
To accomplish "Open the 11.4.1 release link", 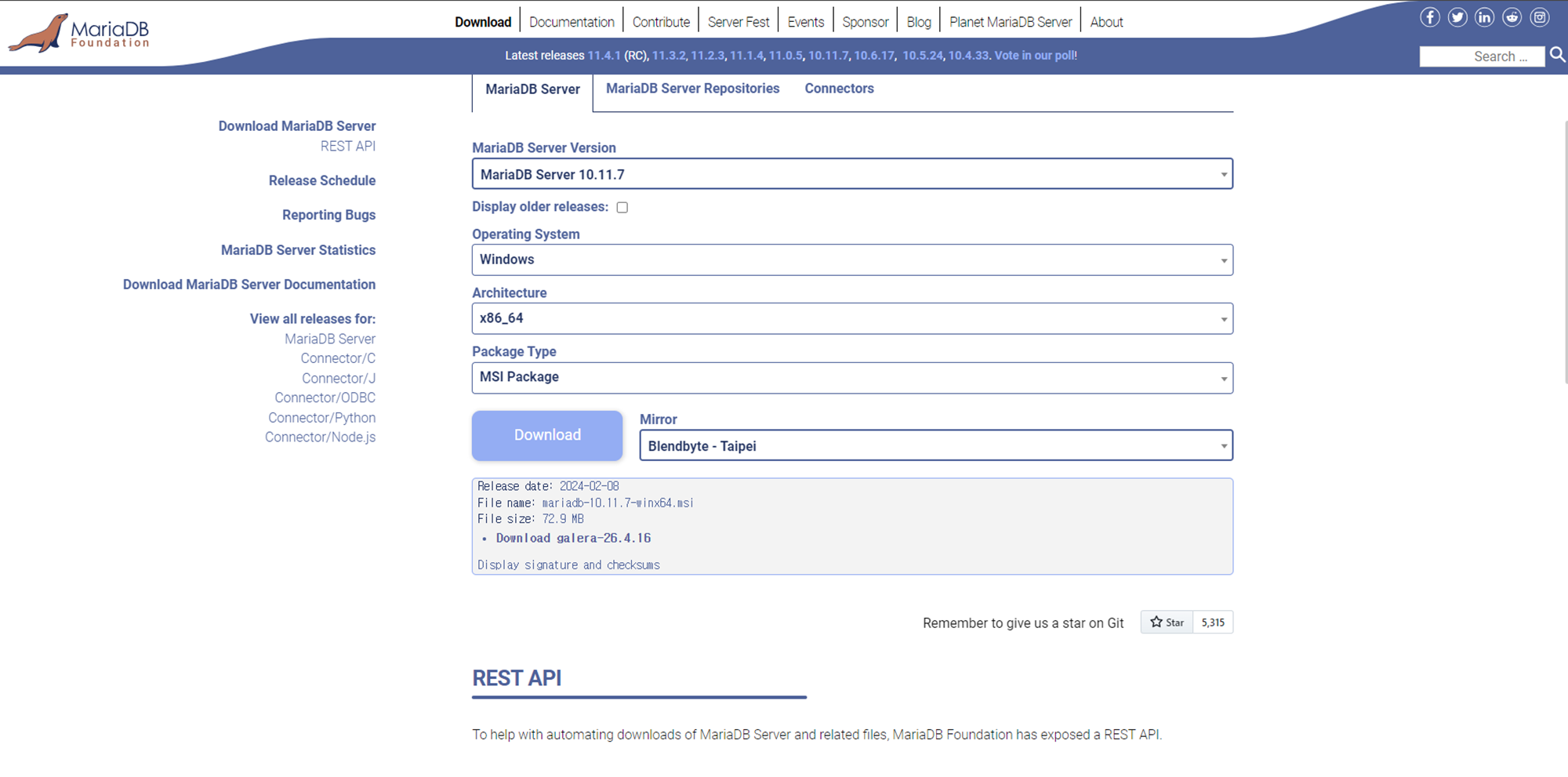I will click(604, 56).
